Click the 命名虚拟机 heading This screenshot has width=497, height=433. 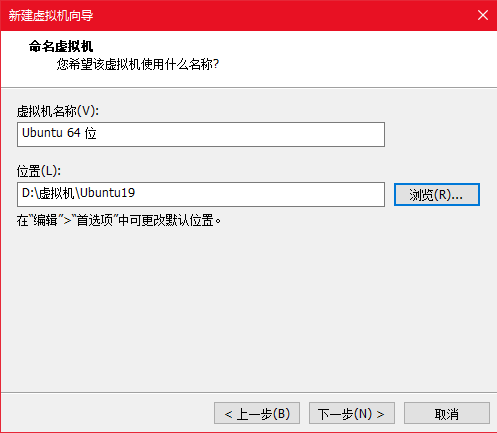[x=61, y=46]
